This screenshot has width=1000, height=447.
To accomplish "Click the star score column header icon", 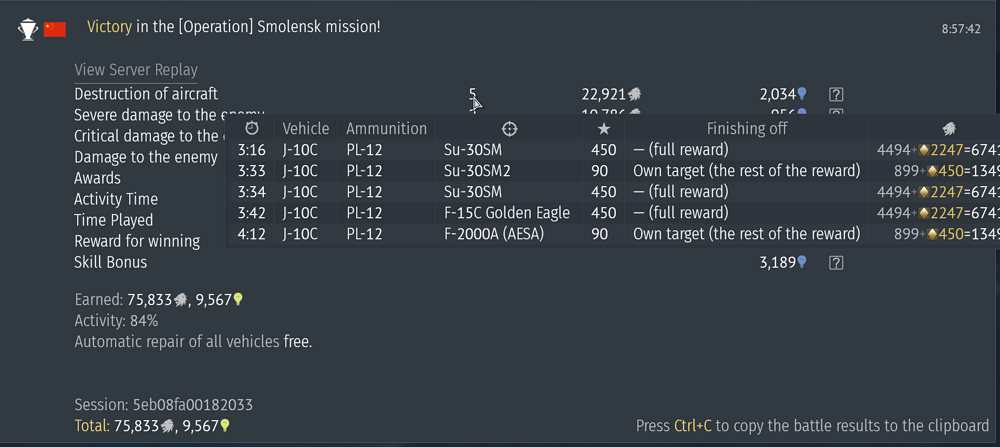I will click(x=603, y=128).
